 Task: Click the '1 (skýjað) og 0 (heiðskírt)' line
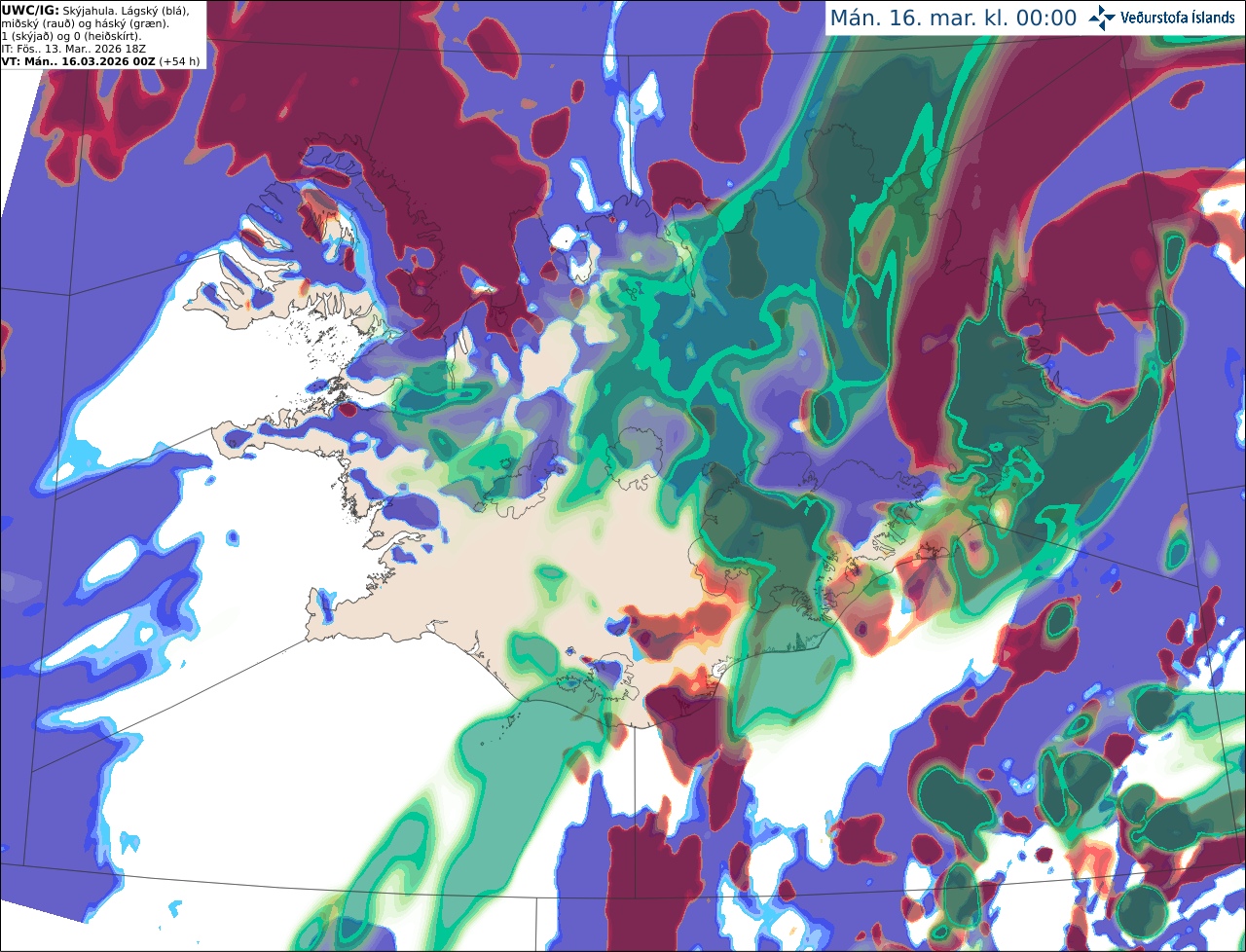coord(71,35)
